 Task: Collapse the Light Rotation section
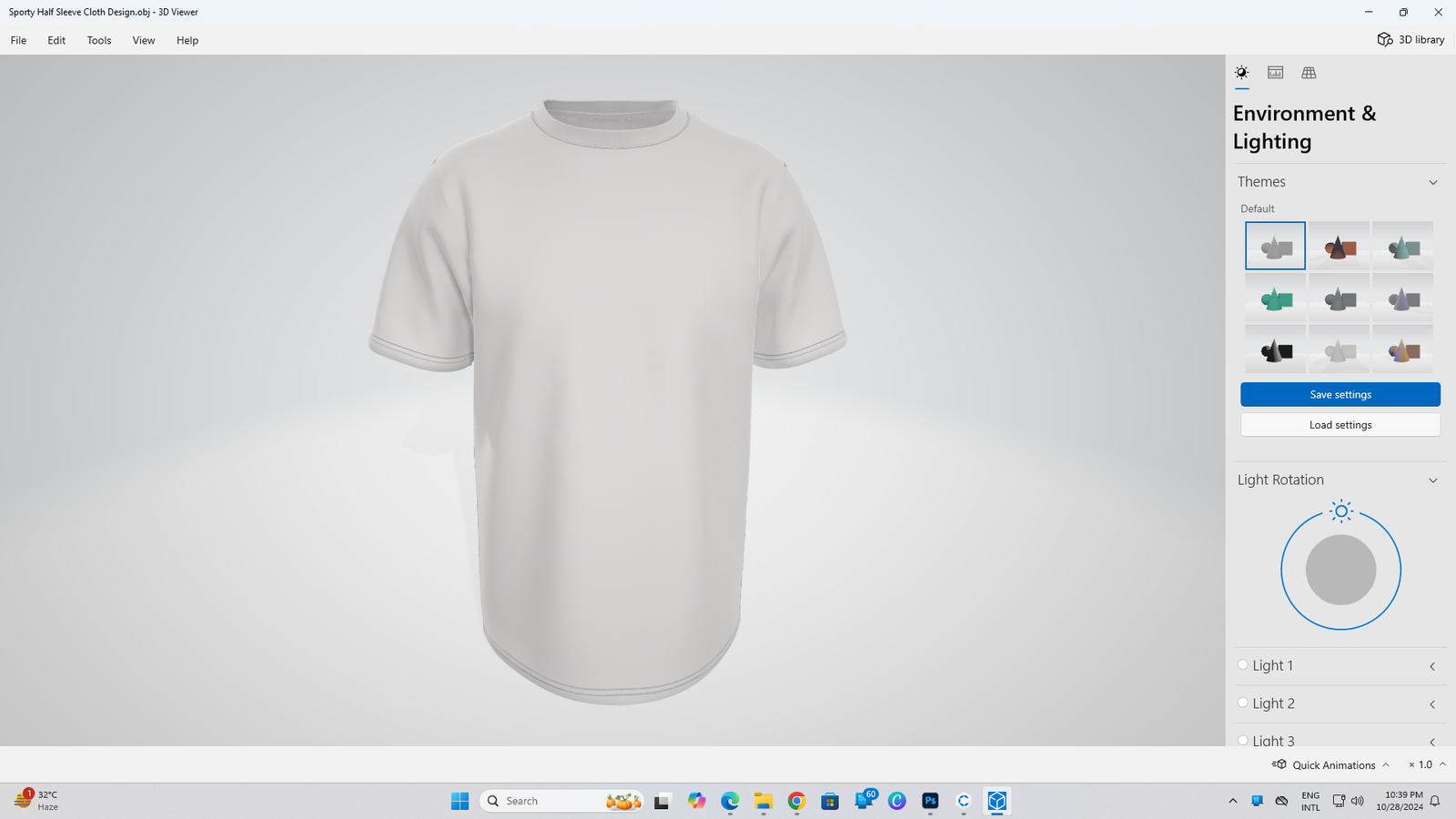tap(1433, 480)
